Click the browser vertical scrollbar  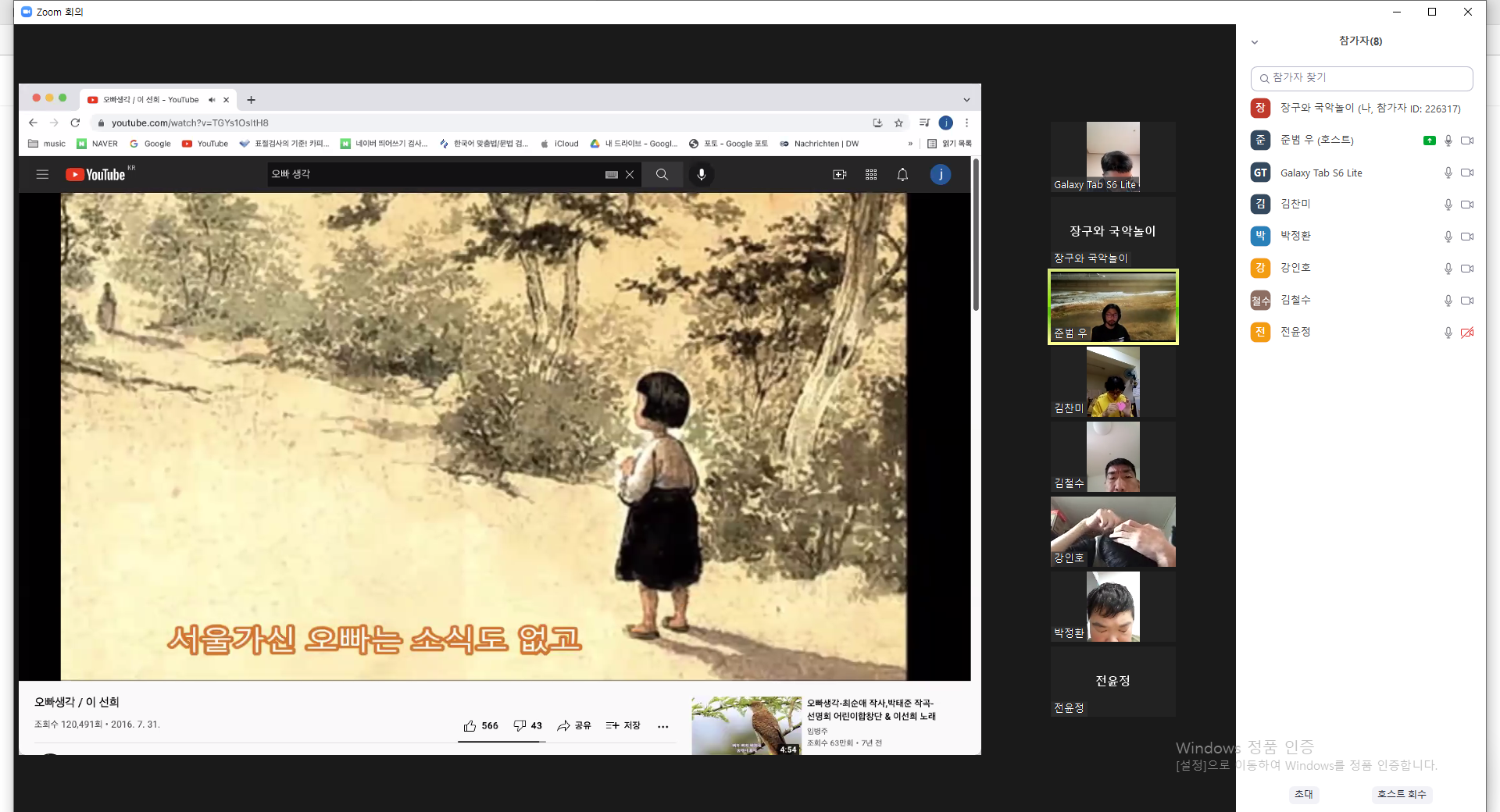[x=976, y=234]
